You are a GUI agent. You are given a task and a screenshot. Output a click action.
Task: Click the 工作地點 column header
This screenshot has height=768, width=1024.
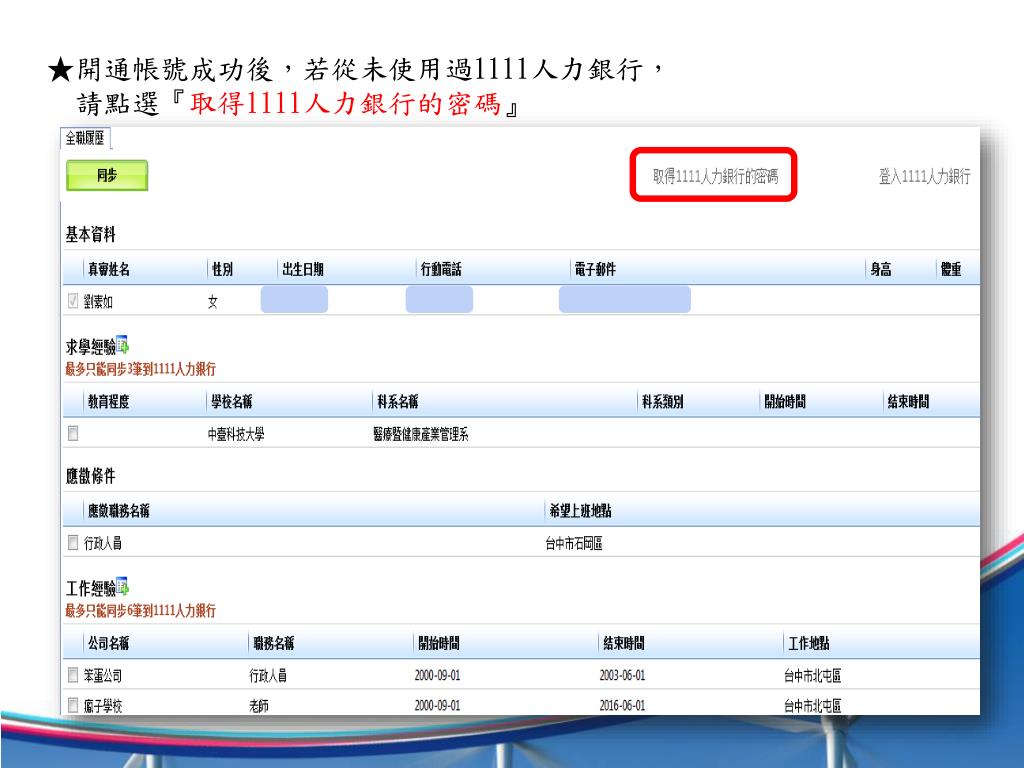[x=808, y=643]
